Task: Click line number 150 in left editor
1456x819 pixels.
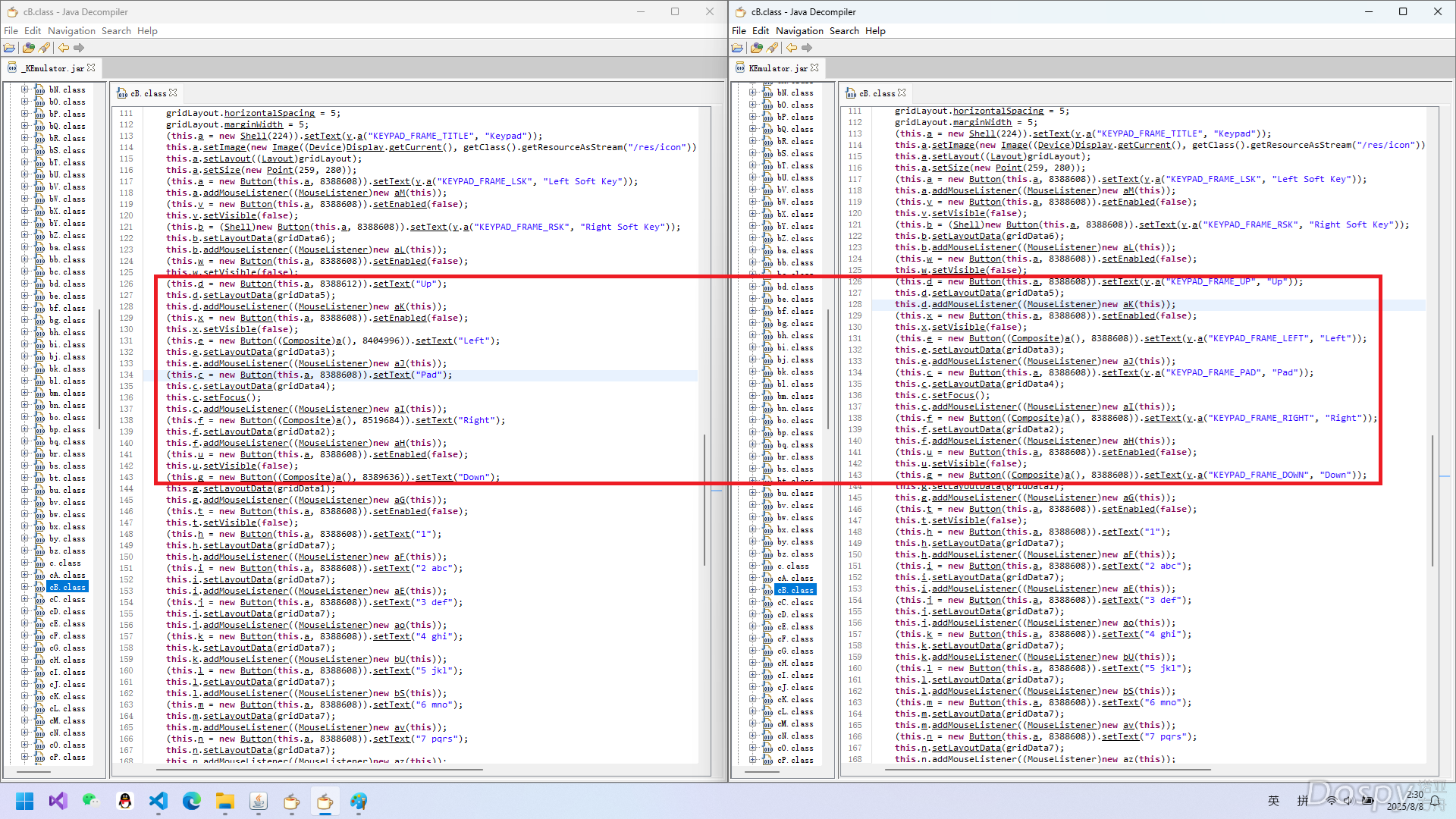Action: 126,557
